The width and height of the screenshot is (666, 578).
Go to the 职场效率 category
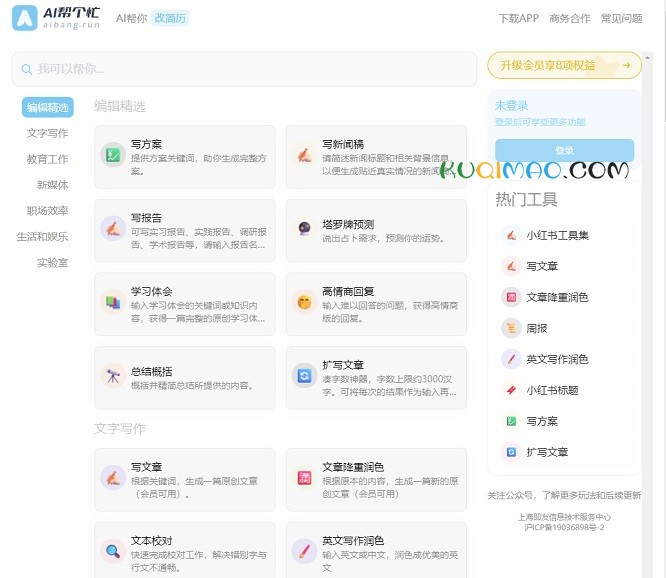coord(48,211)
